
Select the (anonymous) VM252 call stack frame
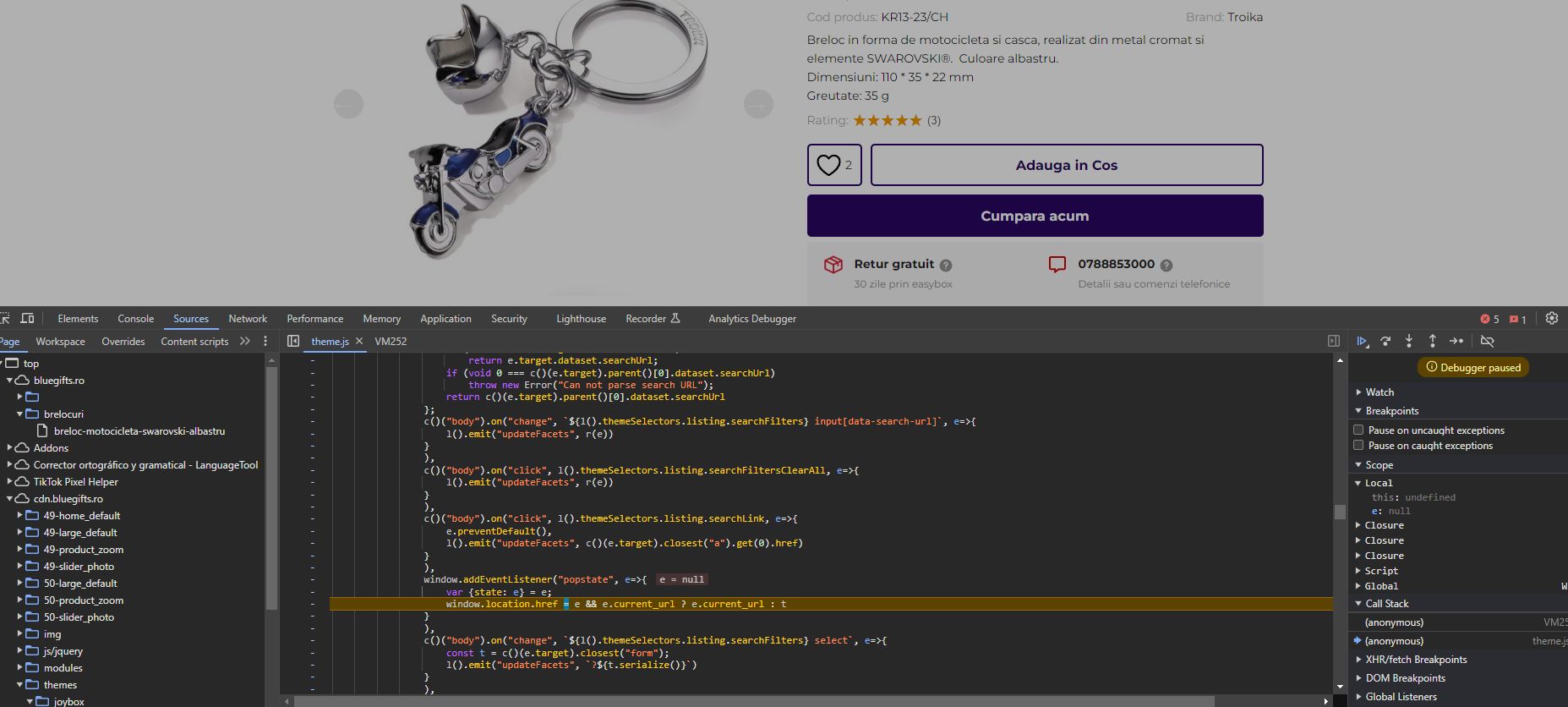click(1458, 622)
